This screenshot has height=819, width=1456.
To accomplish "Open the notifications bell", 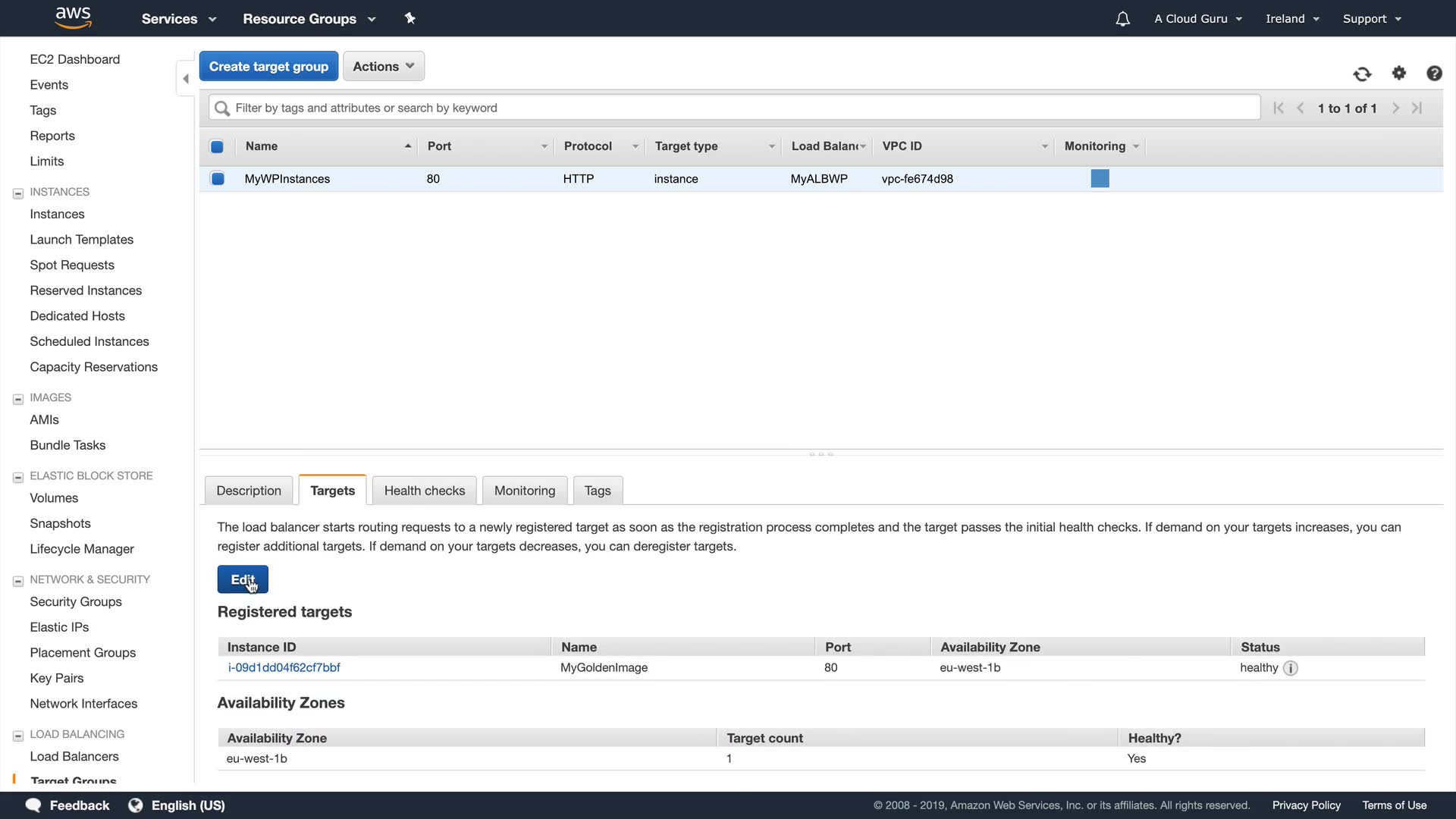I will (1122, 19).
